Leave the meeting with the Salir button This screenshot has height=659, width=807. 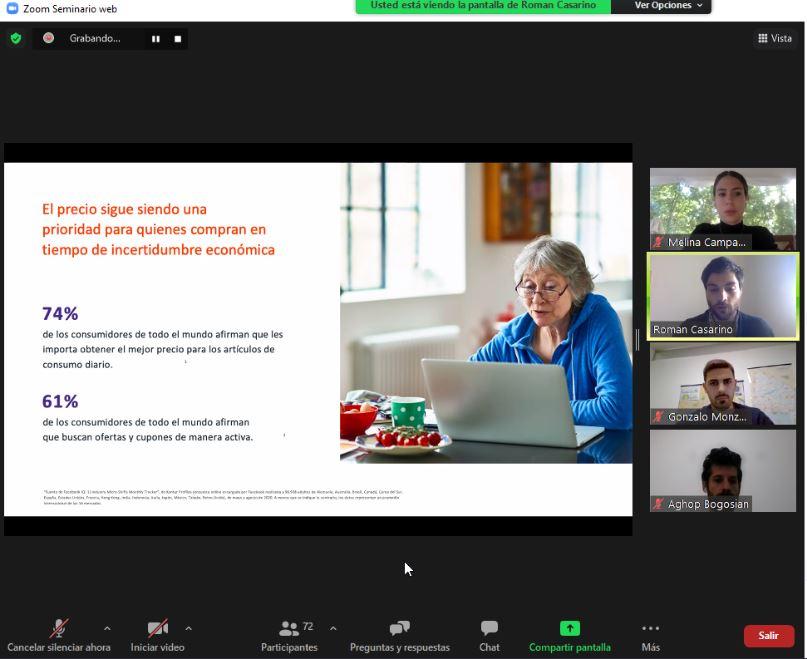point(768,635)
